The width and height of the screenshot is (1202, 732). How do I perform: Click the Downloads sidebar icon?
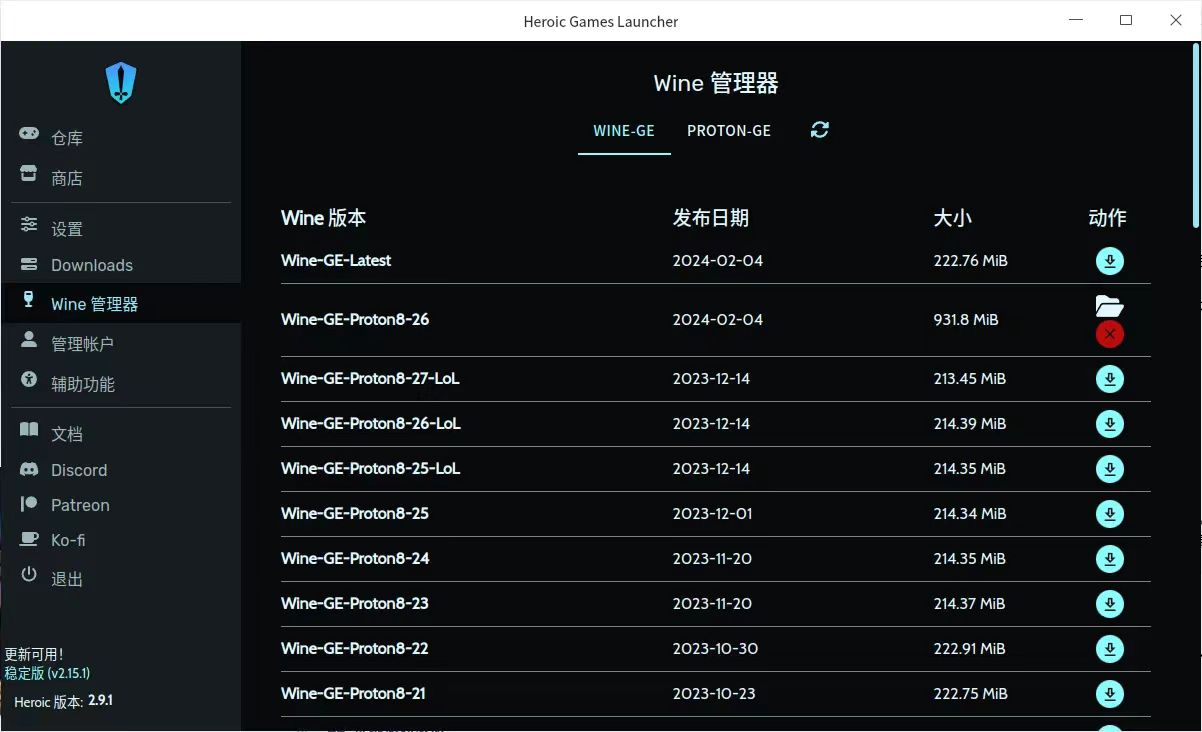tap(29, 264)
